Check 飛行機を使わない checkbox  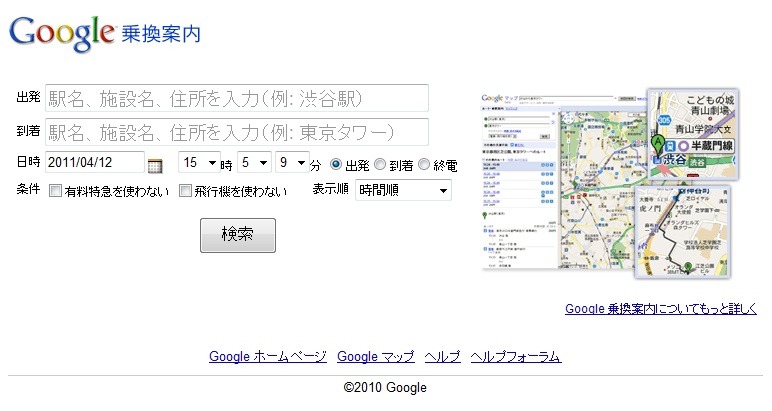pos(185,191)
